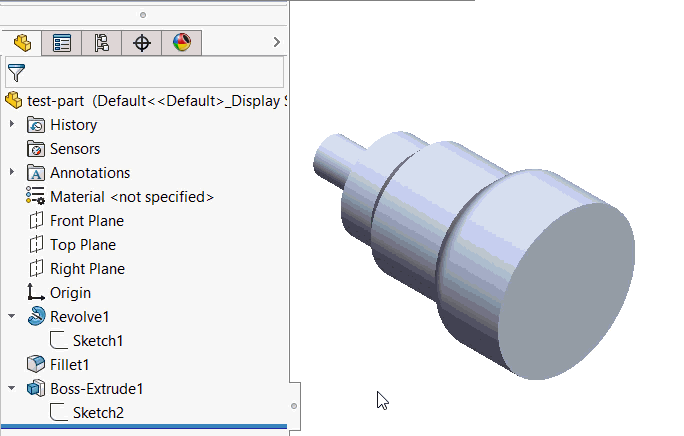Select the Sensors text label

(75, 149)
